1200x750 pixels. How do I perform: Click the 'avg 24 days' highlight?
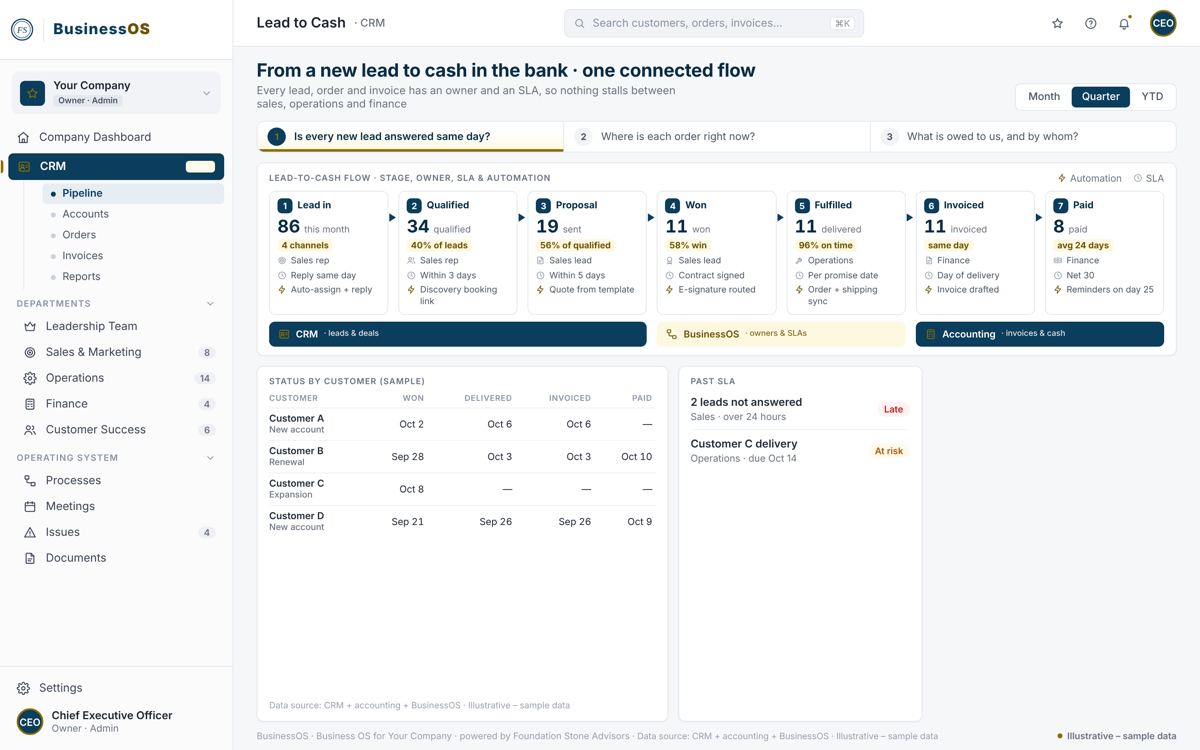[1083, 245]
